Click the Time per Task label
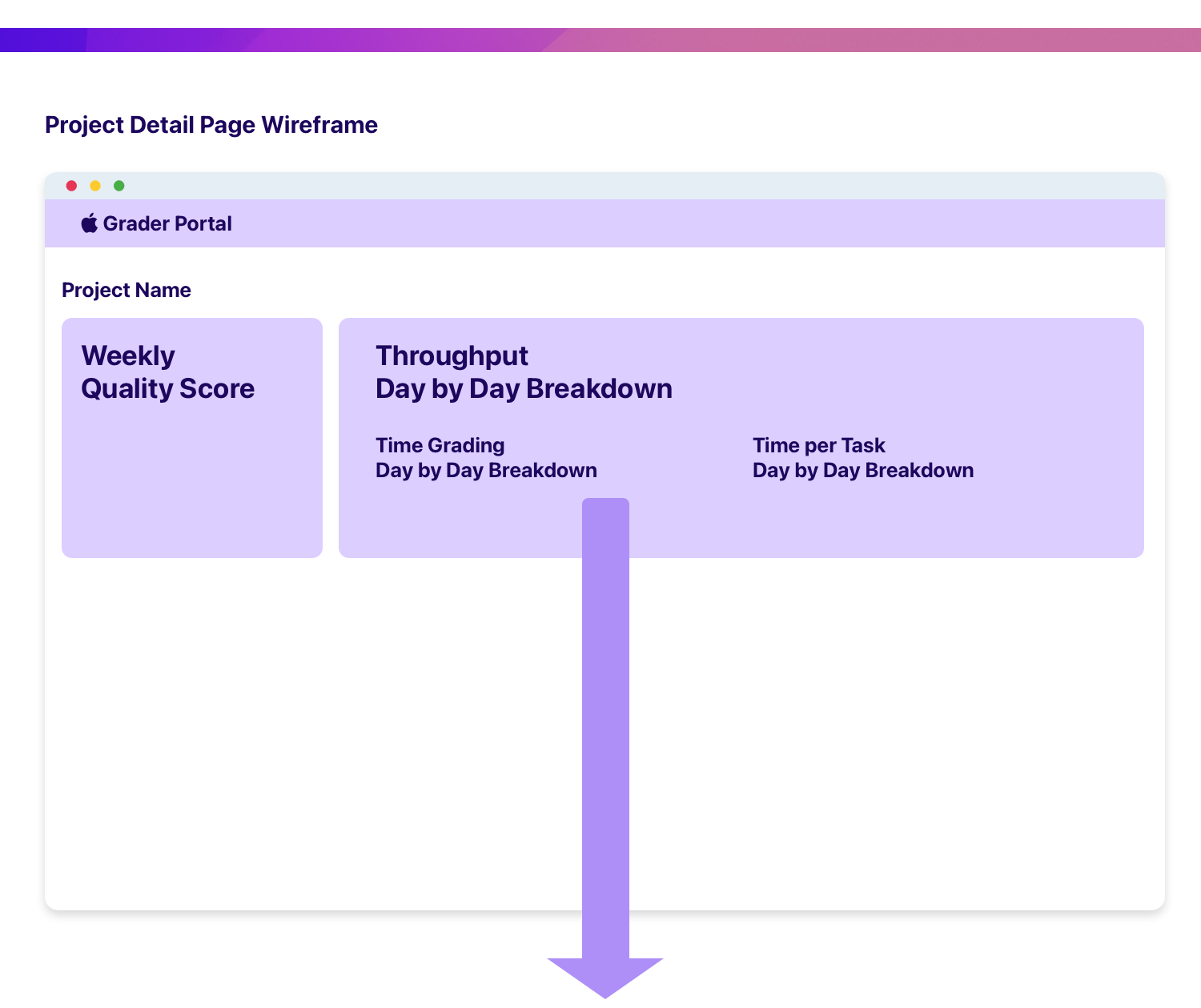 (x=818, y=445)
